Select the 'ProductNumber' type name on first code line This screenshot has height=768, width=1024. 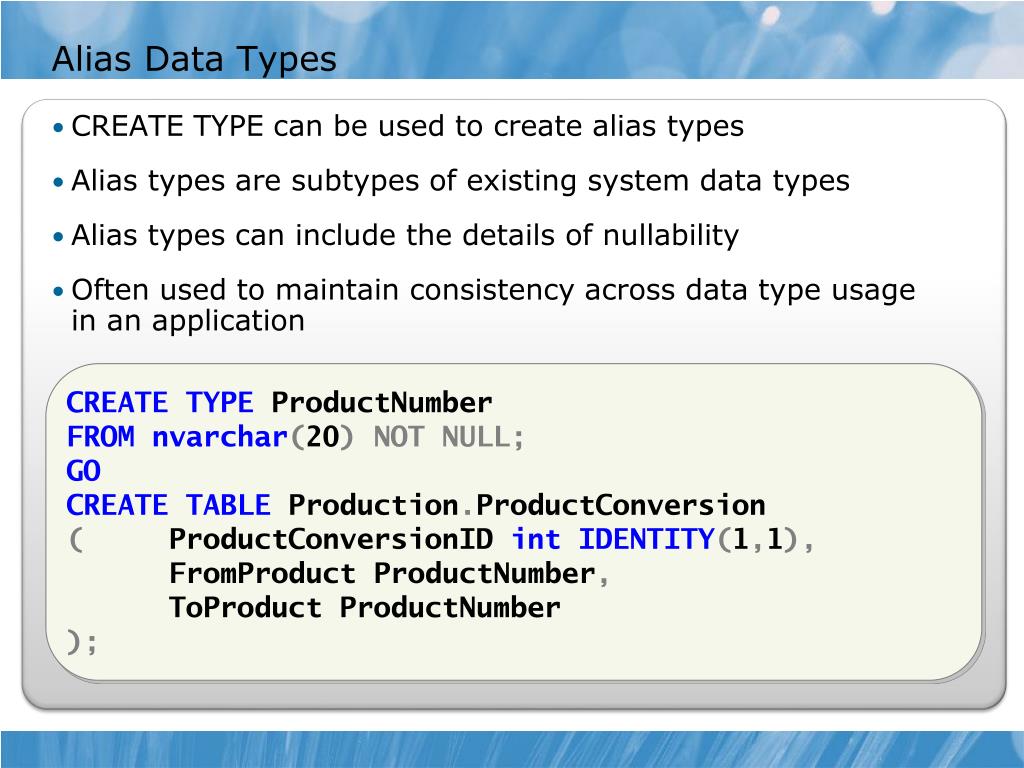coord(381,402)
